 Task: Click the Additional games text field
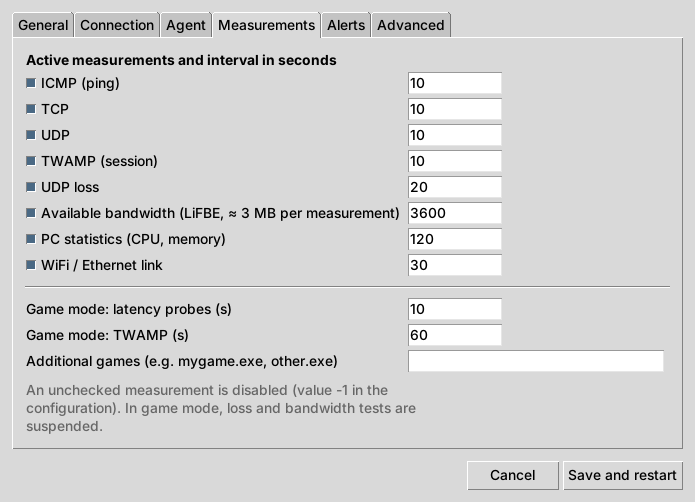pos(536,361)
